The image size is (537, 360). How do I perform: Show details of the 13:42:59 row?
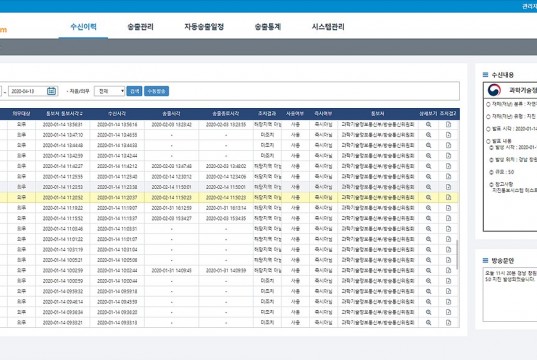click(x=428, y=156)
